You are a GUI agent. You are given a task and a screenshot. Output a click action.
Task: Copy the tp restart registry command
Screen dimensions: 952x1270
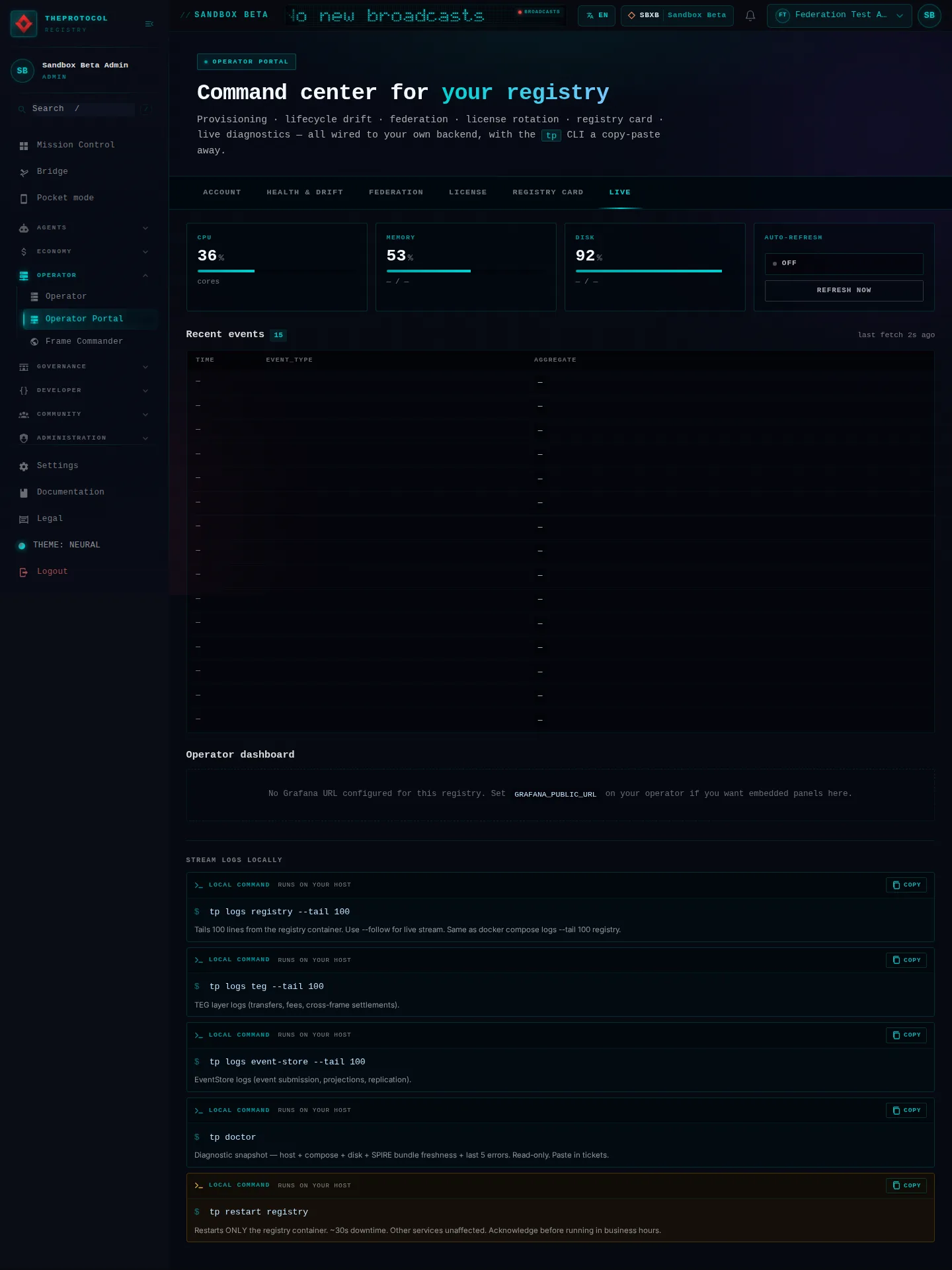click(906, 1186)
